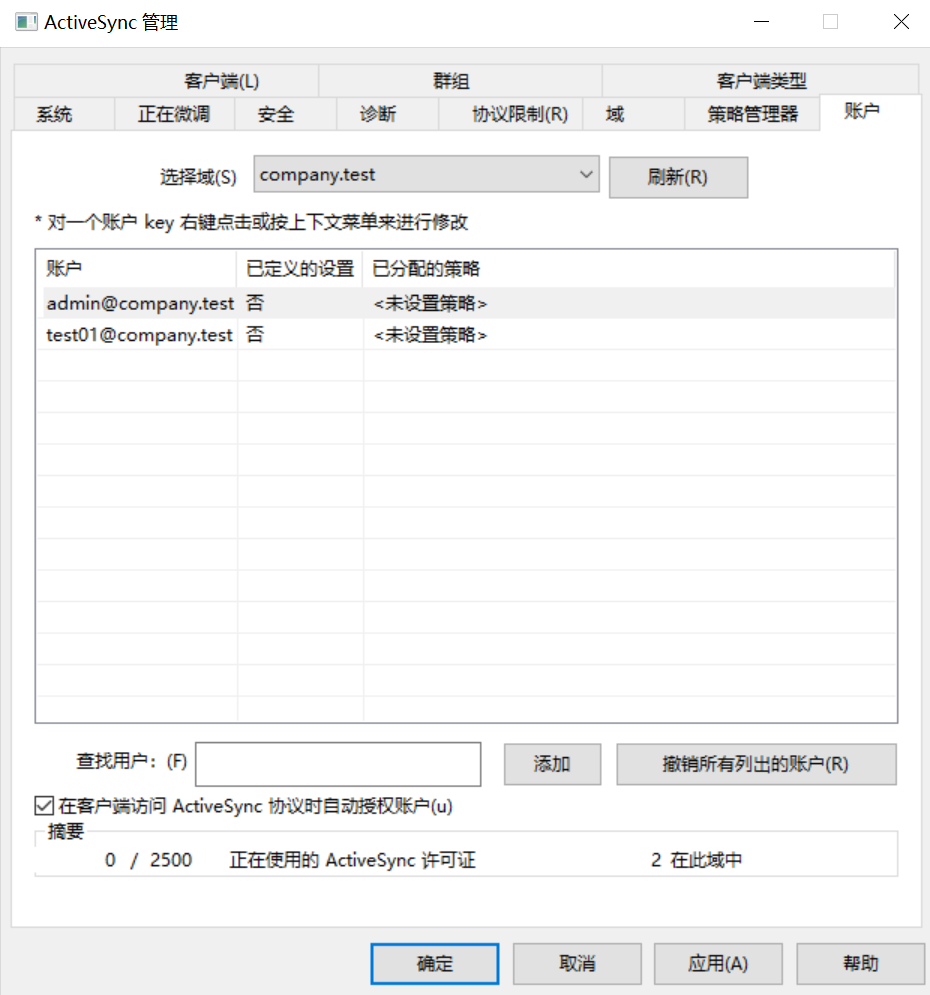Open the 群组 tab
The width and height of the screenshot is (930, 995).
[x=460, y=81]
